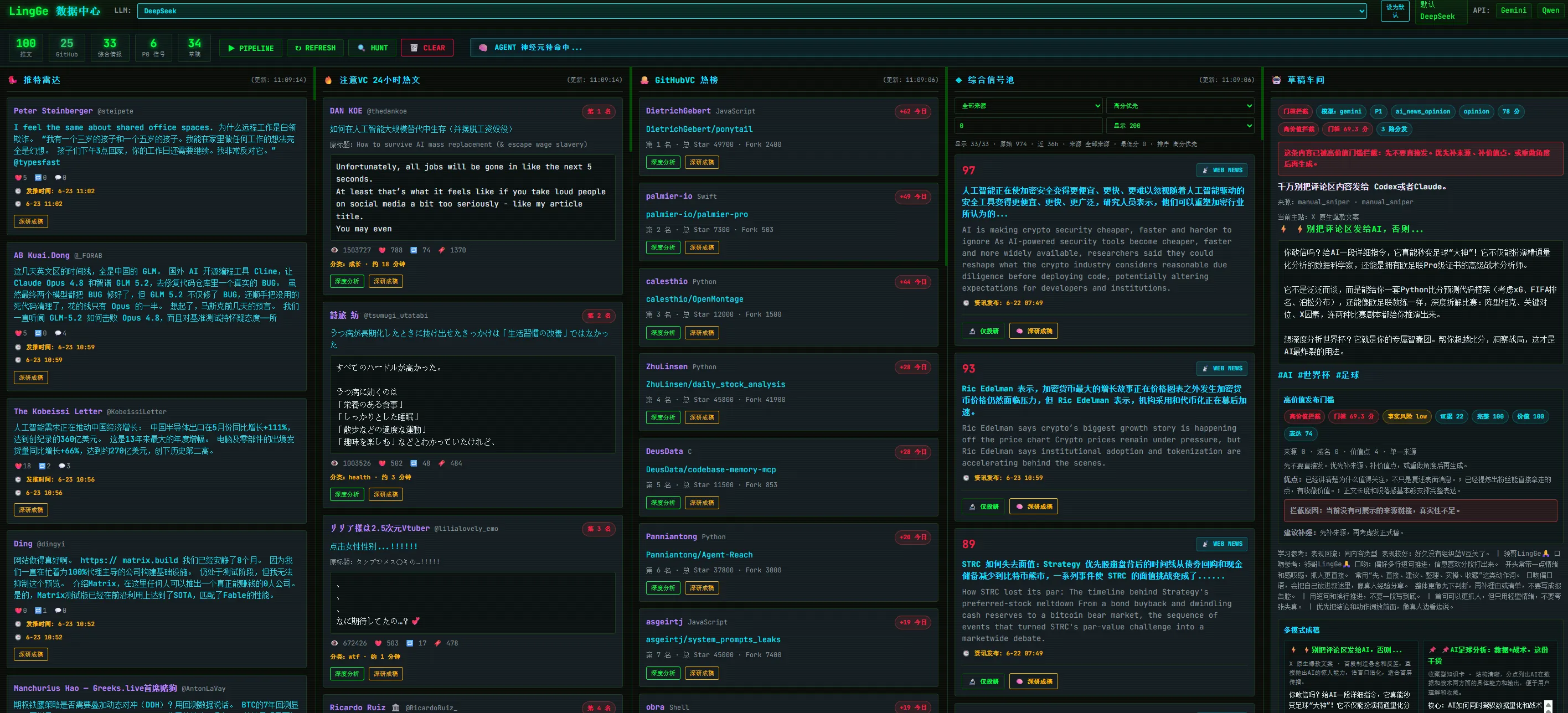Click the 34 草稿 stat tile

coord(195,48)
